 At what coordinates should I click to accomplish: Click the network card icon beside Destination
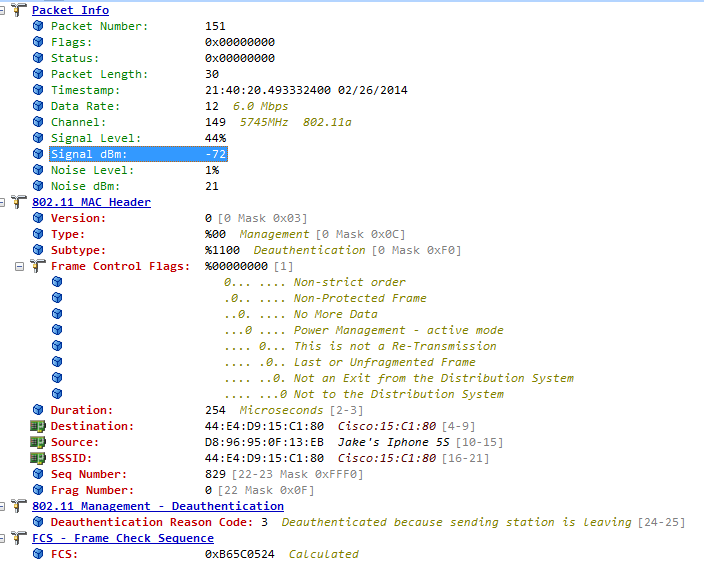tap(38, 426)
